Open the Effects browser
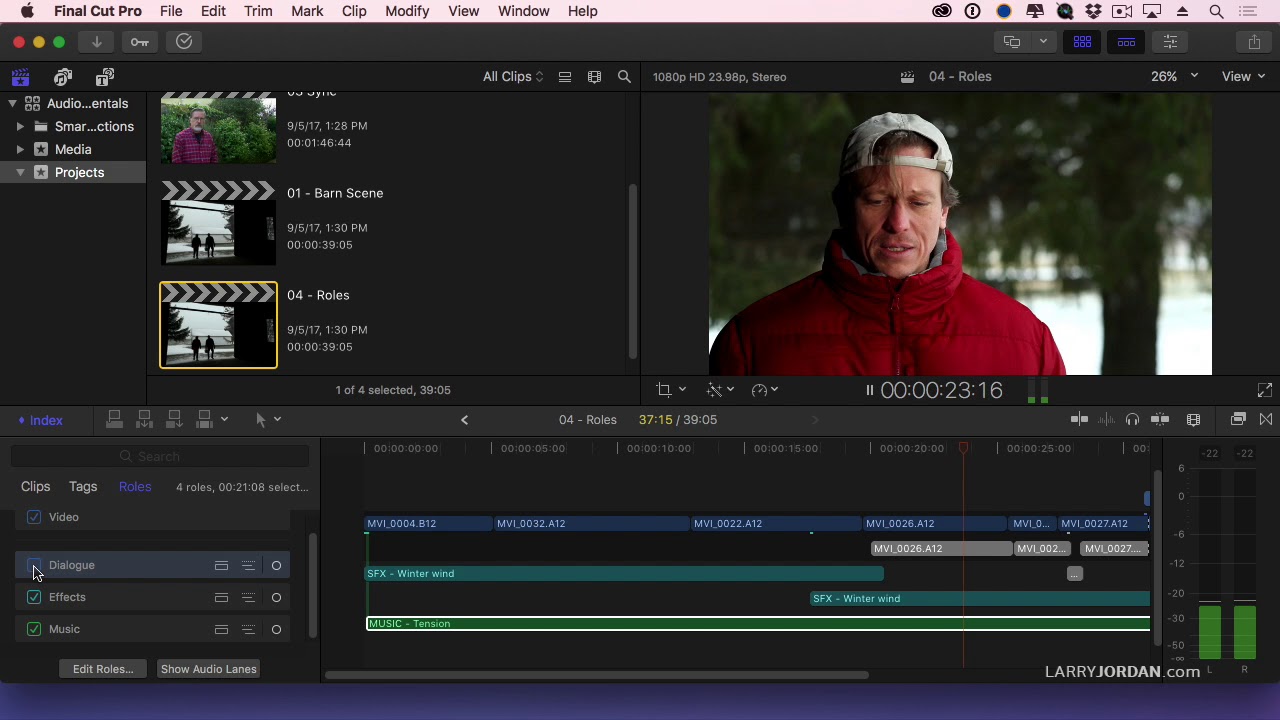The image size is (1280, 720). [1238, 420]
